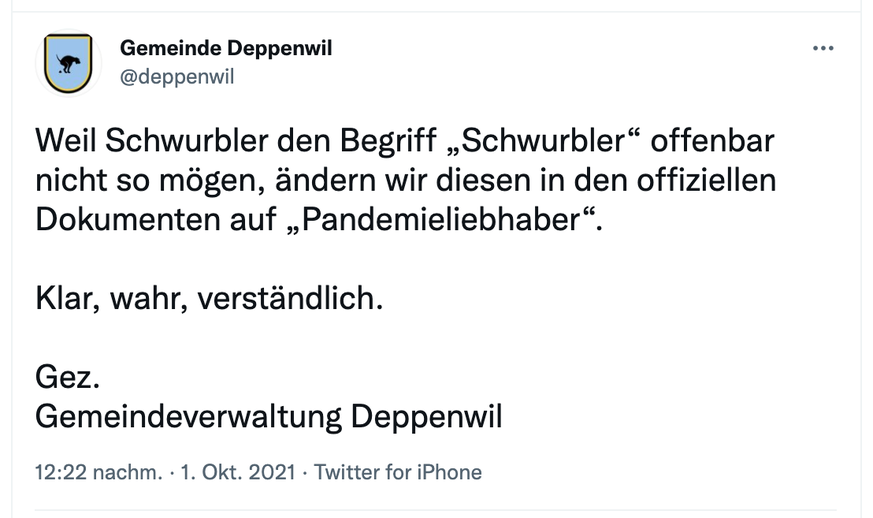Viewport: 873px width, 518px height.
Task: Click the word offiziellen in the tweet
Action: [706, 180]
